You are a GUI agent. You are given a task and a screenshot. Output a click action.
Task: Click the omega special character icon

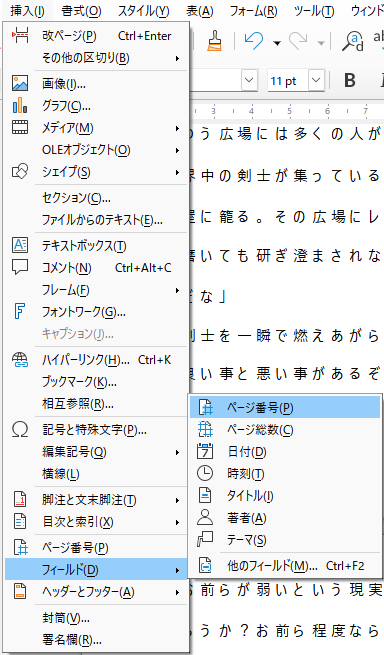coord(20,429)
